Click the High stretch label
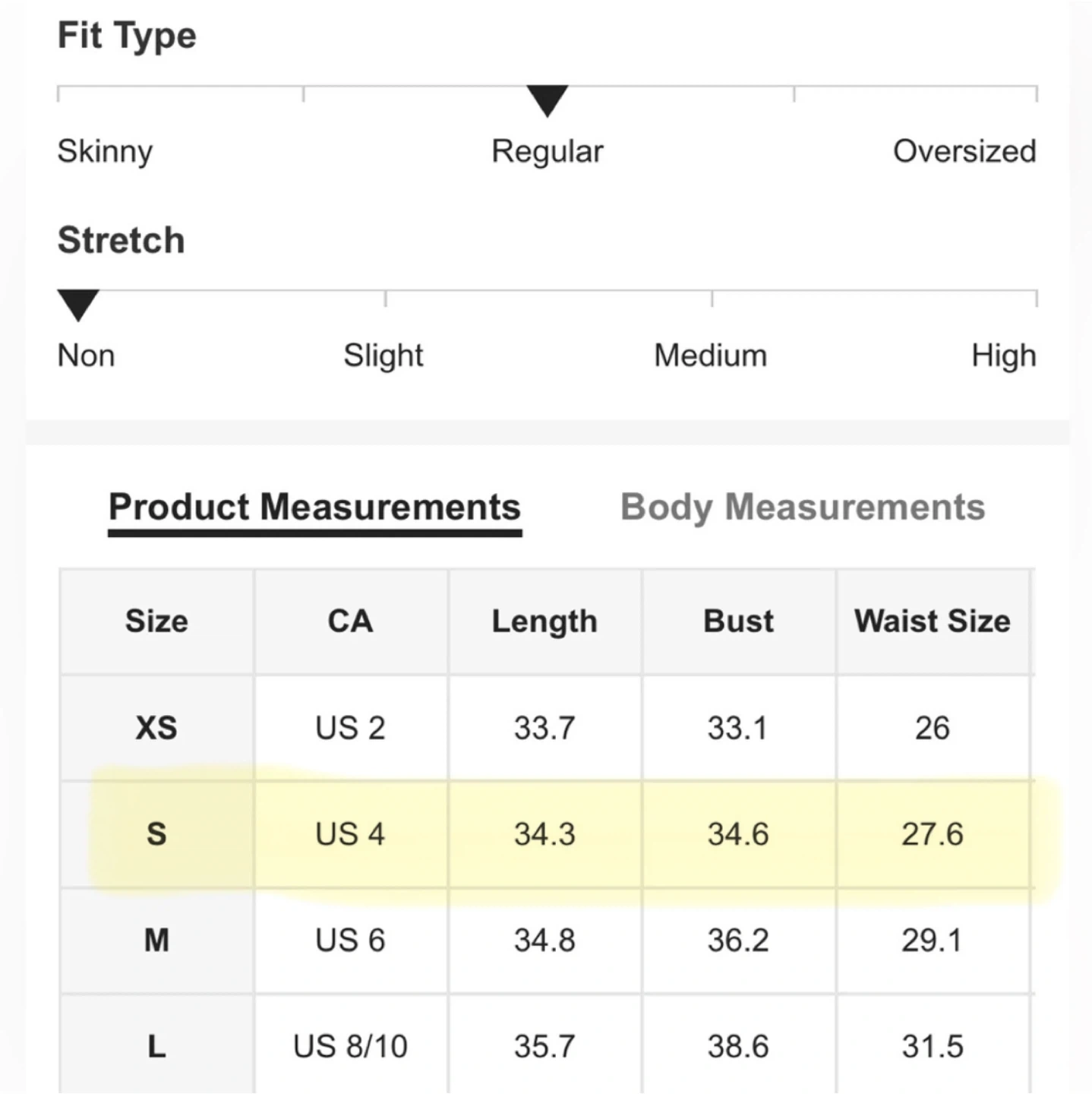1092x1094 pixels. point(1003,356)
